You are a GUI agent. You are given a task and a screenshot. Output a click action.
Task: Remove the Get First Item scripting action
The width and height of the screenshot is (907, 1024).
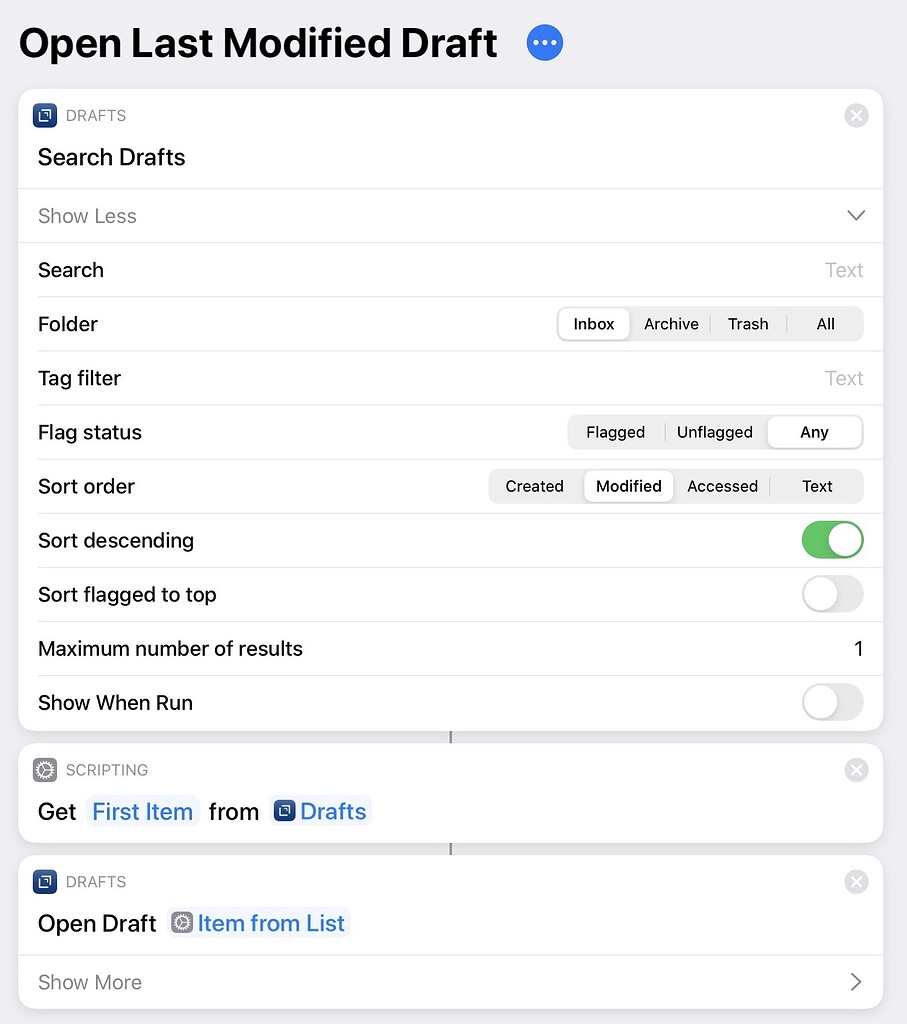coord(856,770)
